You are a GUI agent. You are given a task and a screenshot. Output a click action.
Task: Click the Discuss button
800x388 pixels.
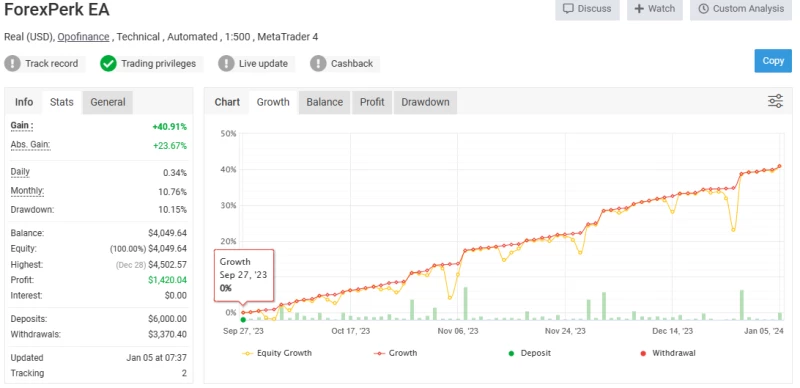(x=587, y=9)
